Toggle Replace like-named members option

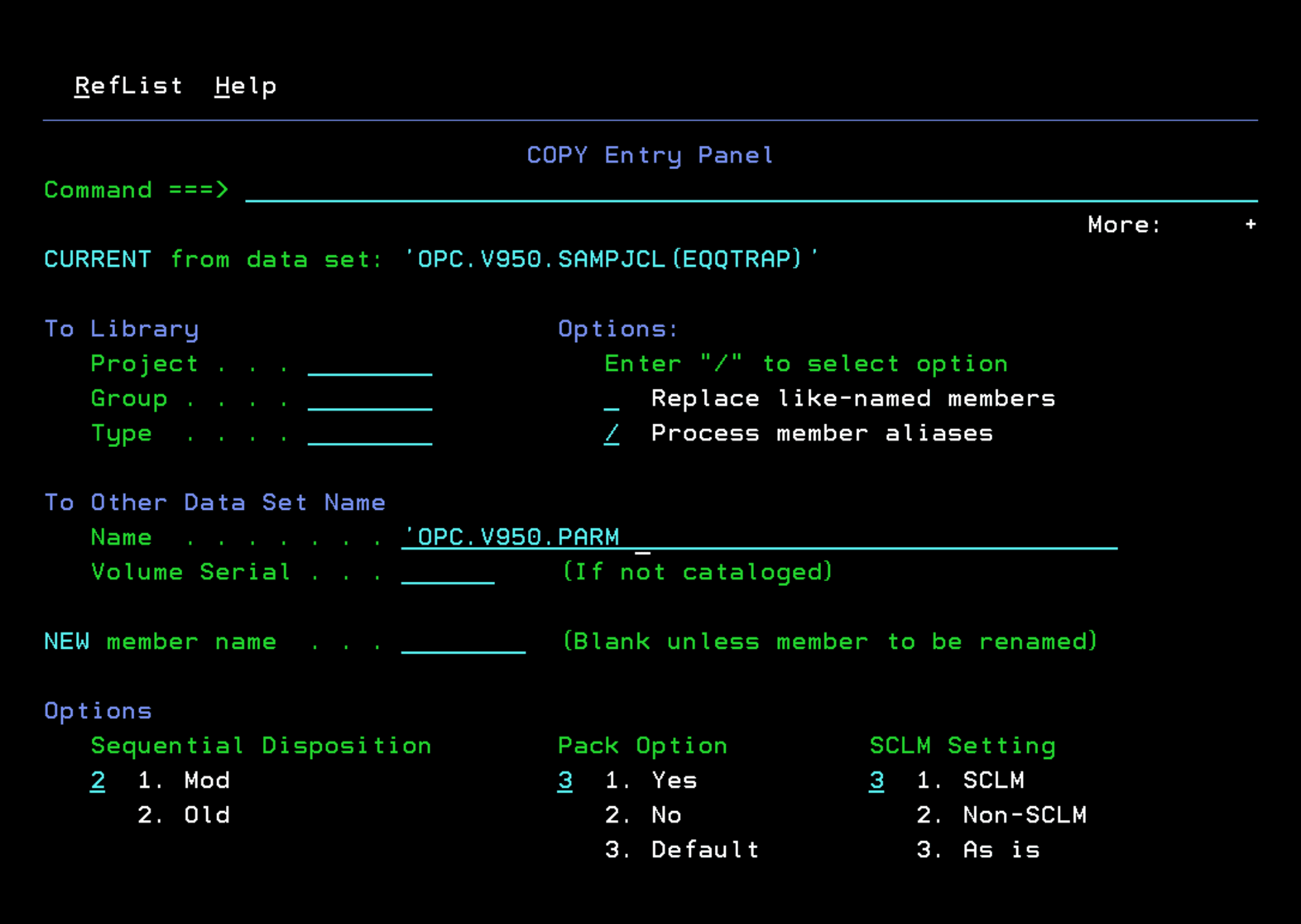[611, 399]
